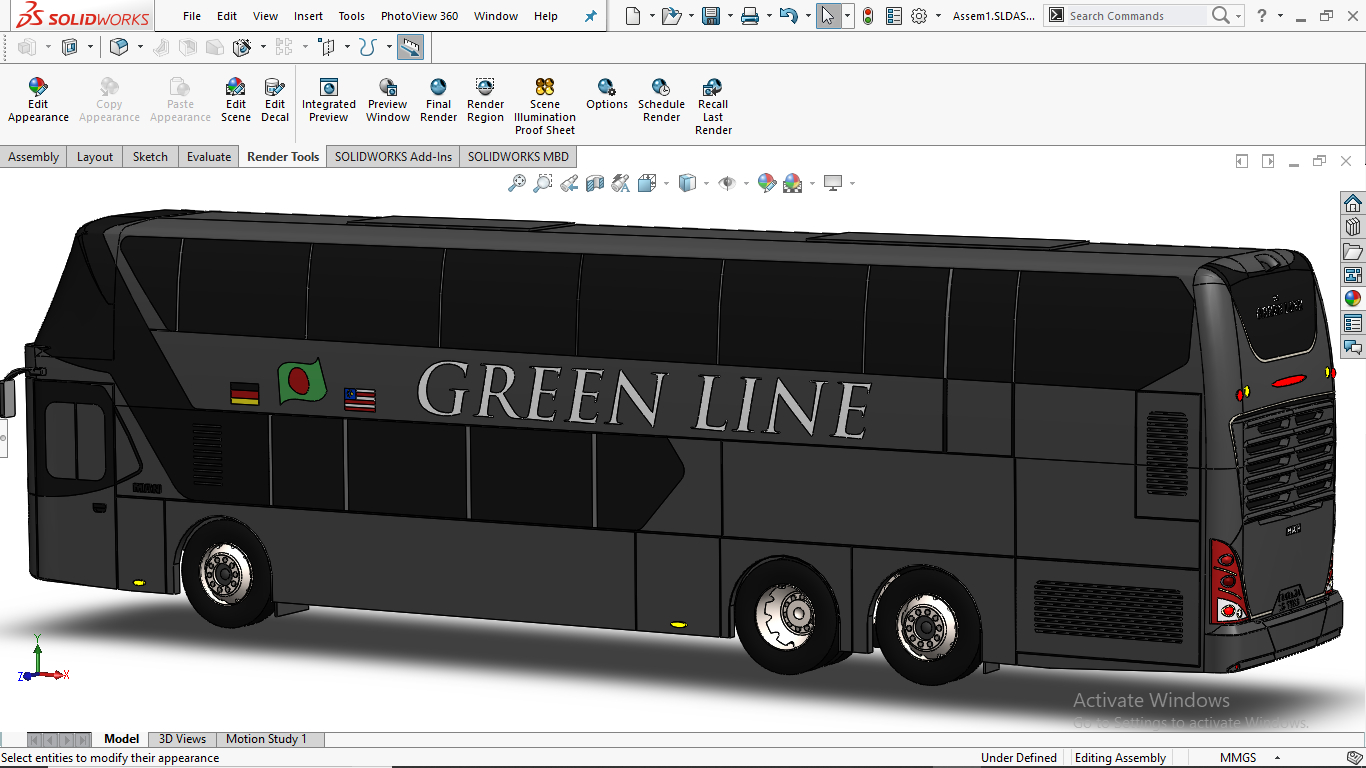Viewport: 1366px width, 768px height.
Task: Click the Zoom to Area icon
Action: coord(543,183)
